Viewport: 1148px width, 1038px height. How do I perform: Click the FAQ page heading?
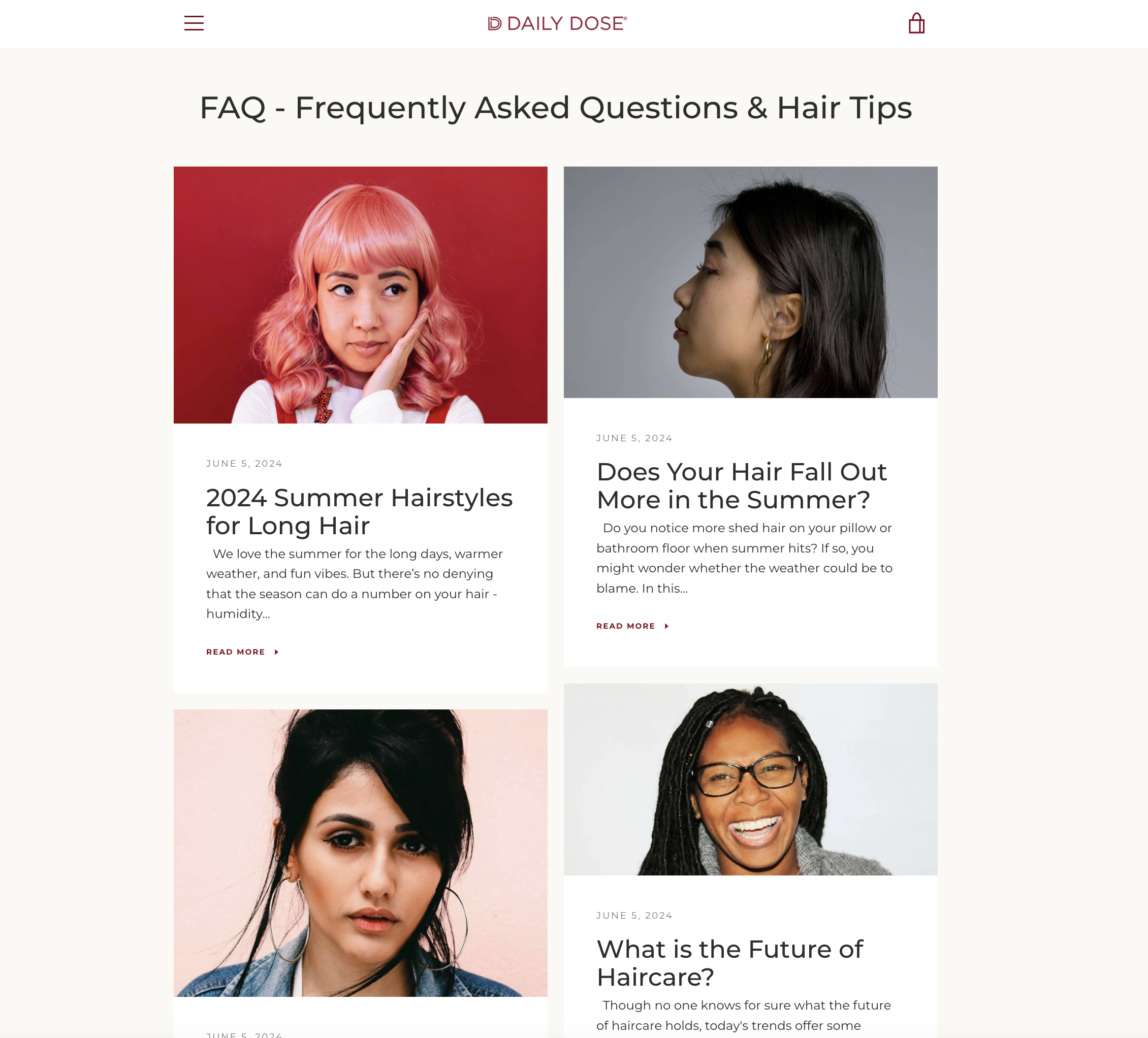(x=556, y=108)
